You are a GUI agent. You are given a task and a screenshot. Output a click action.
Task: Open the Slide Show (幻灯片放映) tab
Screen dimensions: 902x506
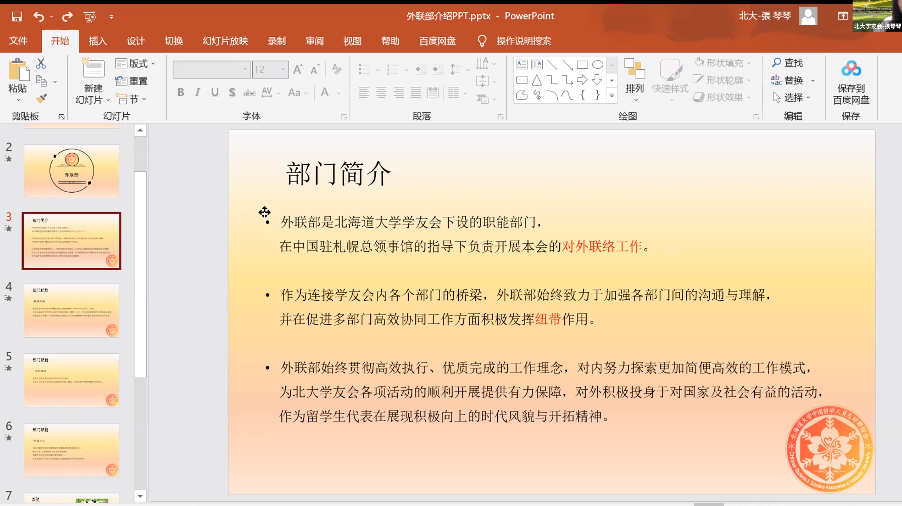click(225, 41)
